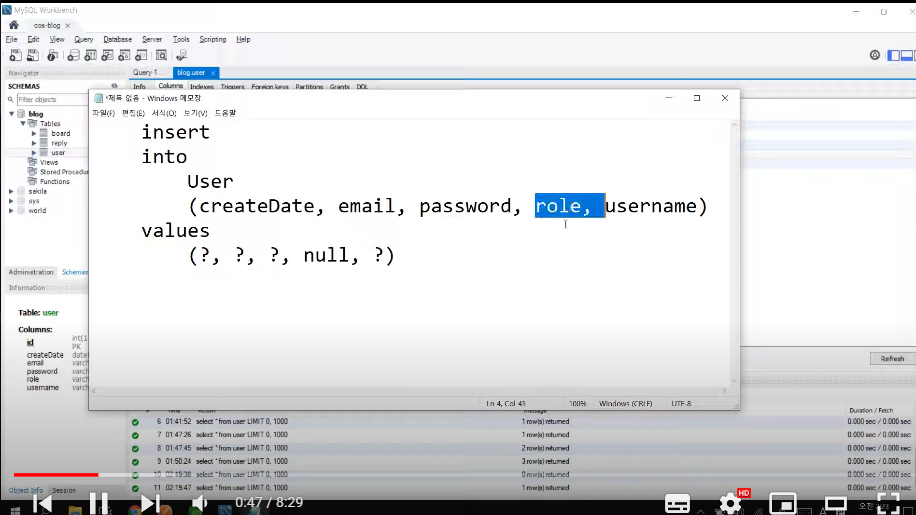Viewport: 916px width, 515px height.
Task: Click the Refresh button
Action: click(891, 359)
